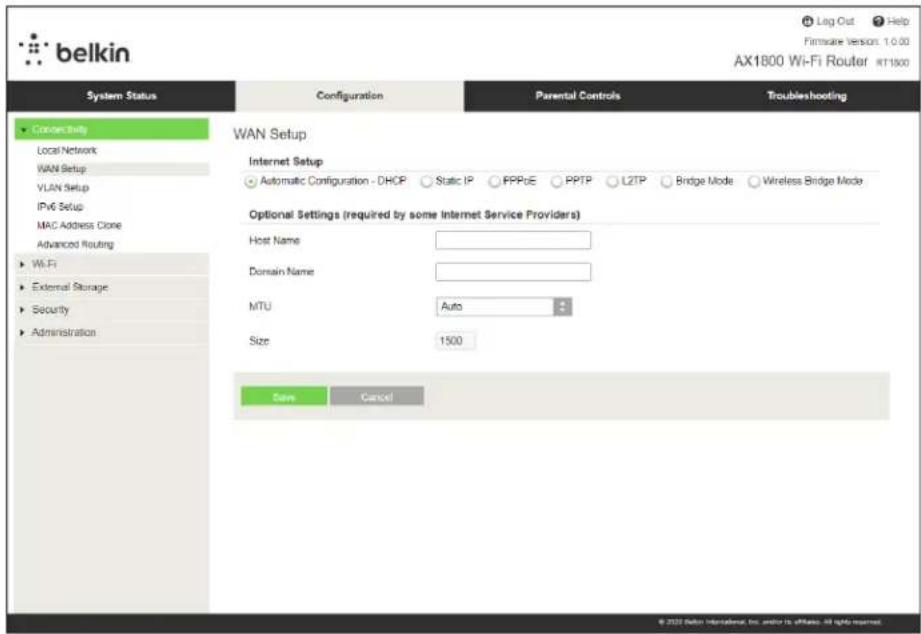Click the Belkin logo
921x634 pixels.
point(74,51)
